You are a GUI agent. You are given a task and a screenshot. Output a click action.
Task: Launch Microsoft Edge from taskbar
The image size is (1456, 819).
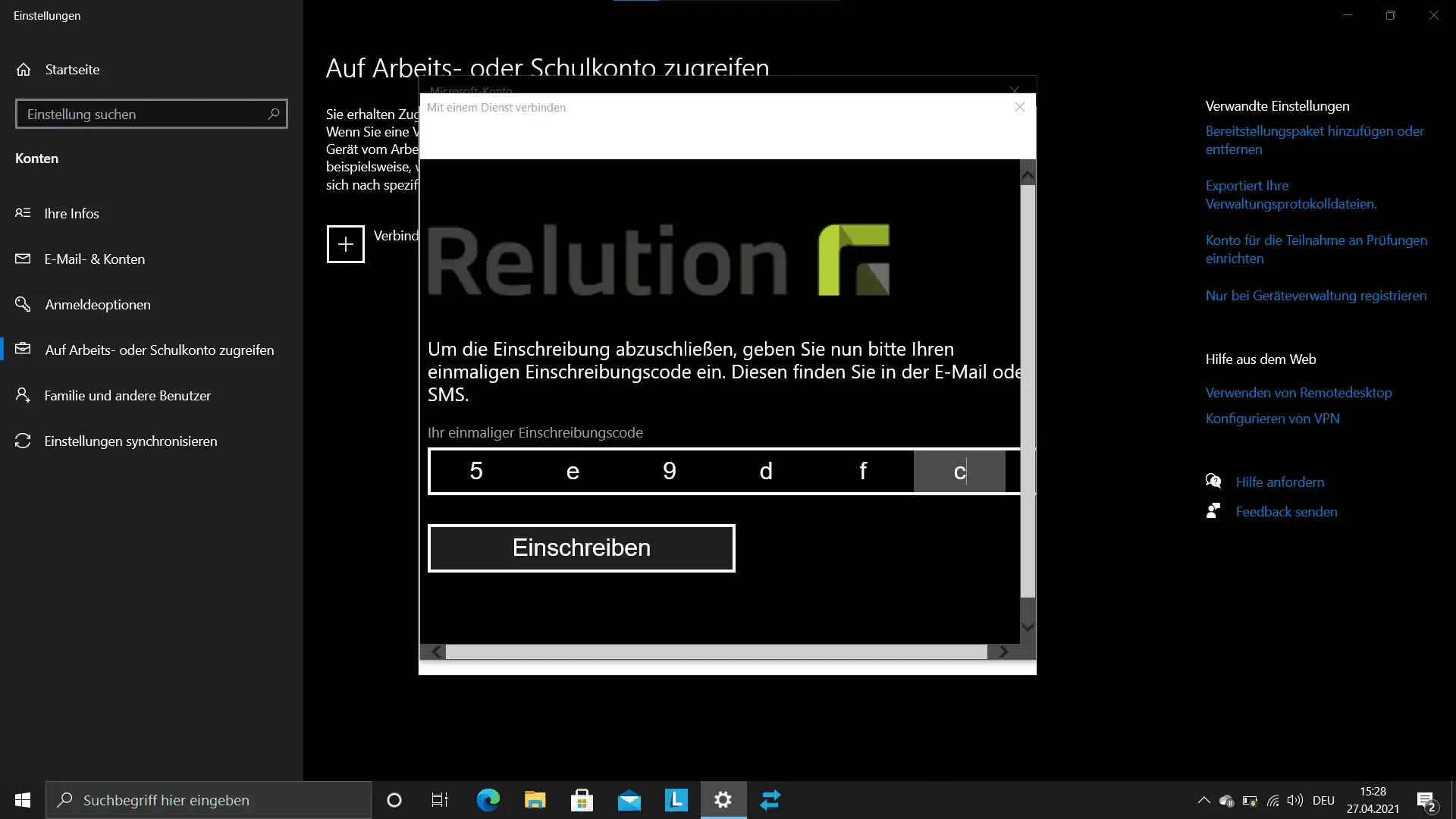(488, 800)
